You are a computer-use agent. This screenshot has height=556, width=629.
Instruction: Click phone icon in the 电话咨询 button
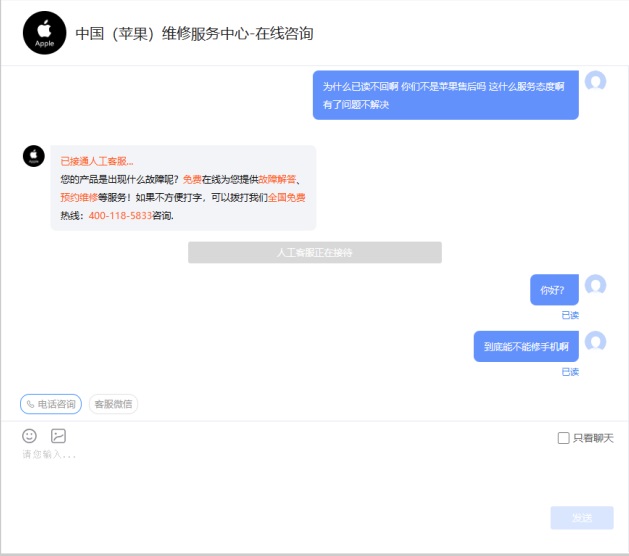(30, 405)
